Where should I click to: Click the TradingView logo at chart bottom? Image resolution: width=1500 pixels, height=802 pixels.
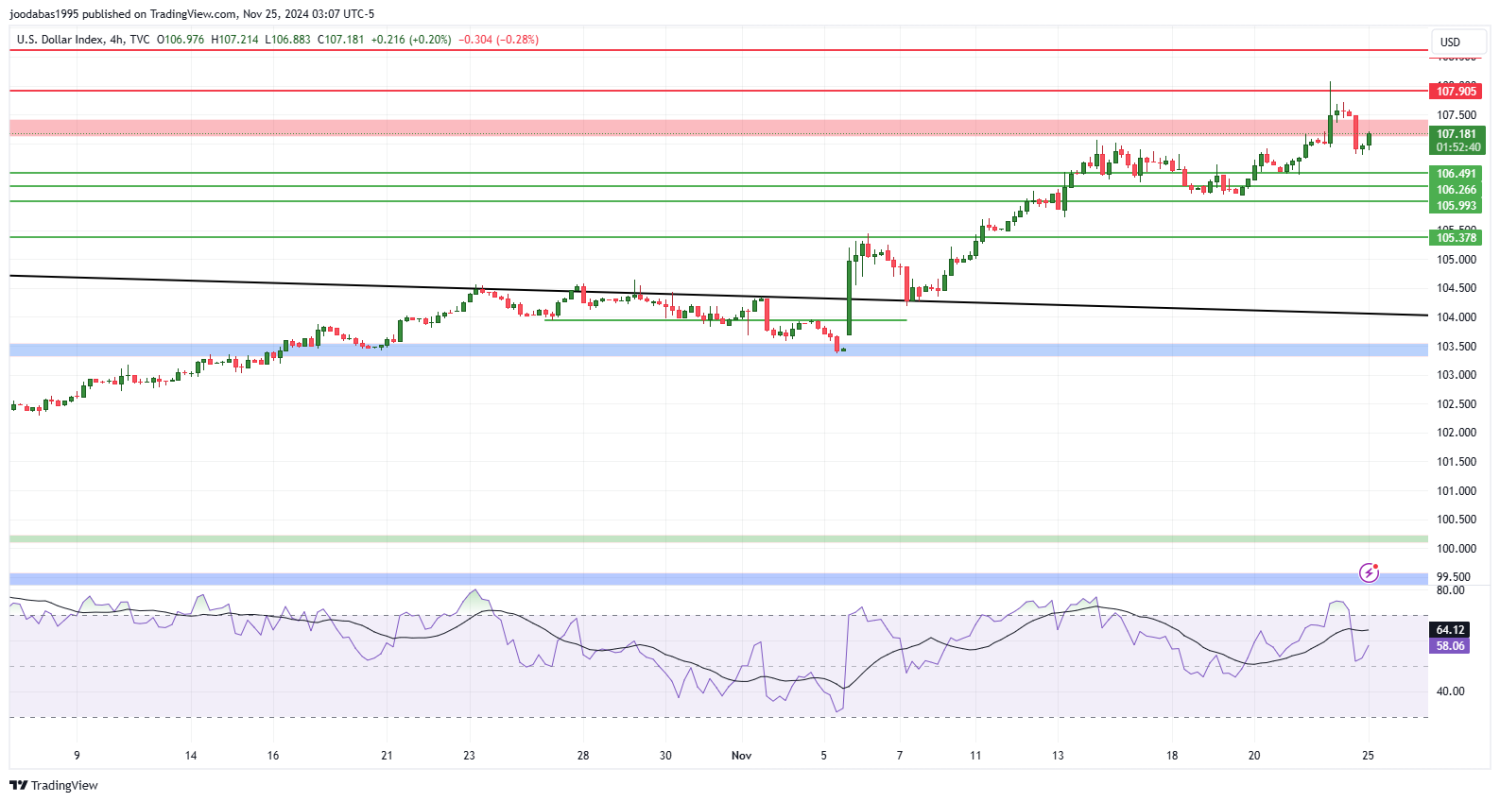[x=53, y=786]
